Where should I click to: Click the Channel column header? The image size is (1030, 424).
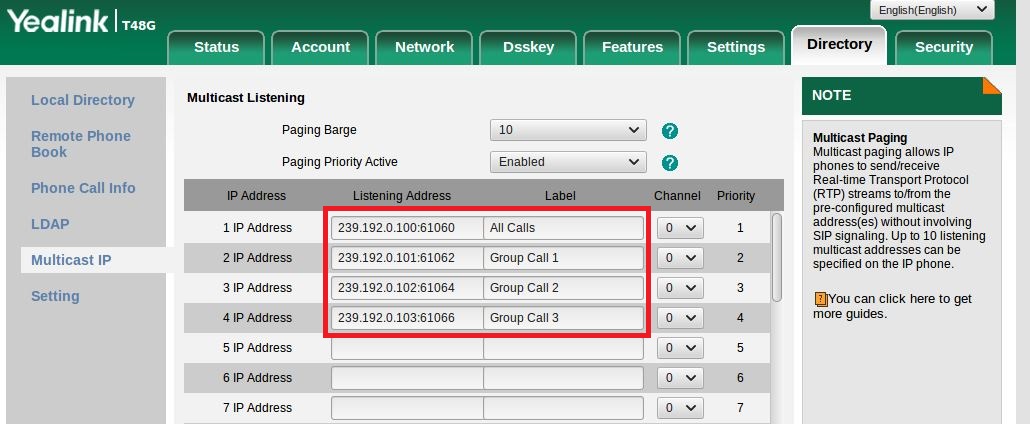pos(677,196)
